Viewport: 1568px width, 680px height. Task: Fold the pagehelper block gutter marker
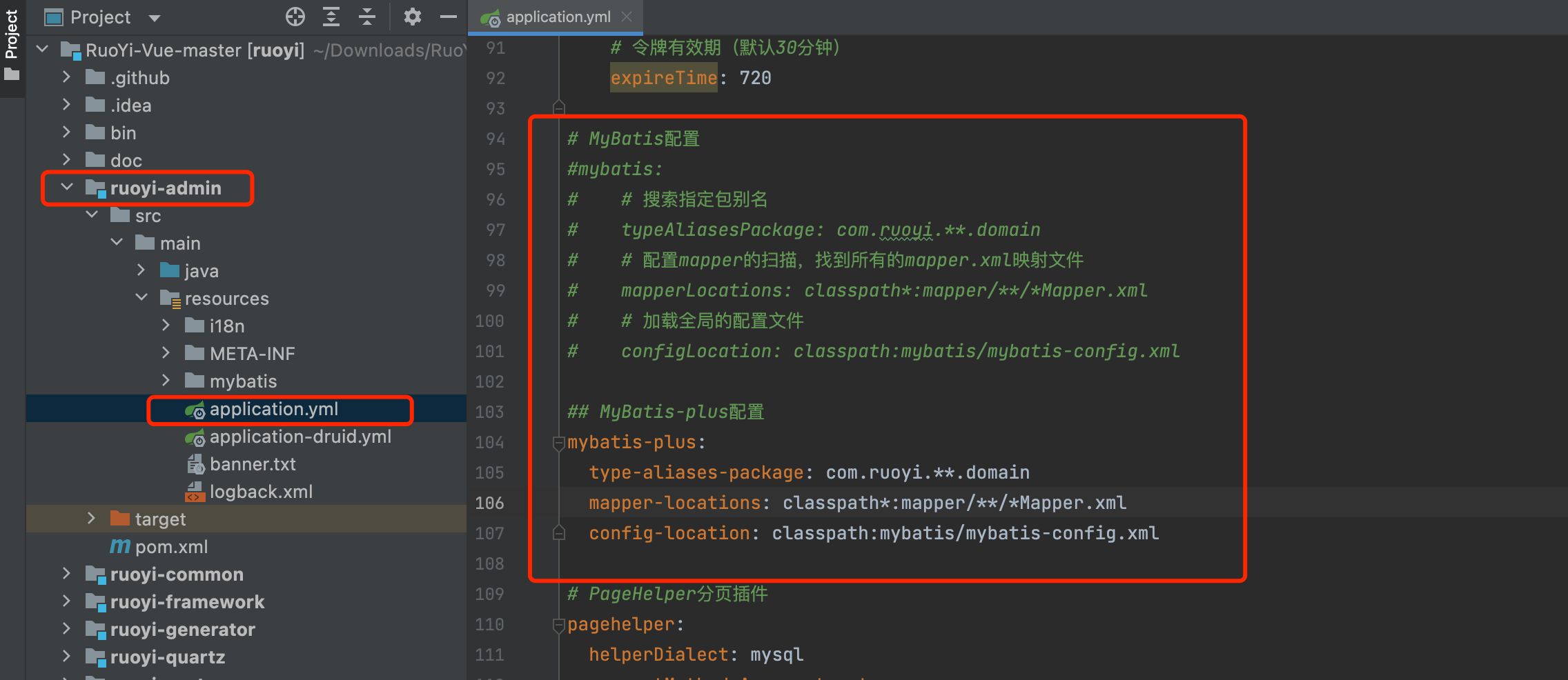559,625
